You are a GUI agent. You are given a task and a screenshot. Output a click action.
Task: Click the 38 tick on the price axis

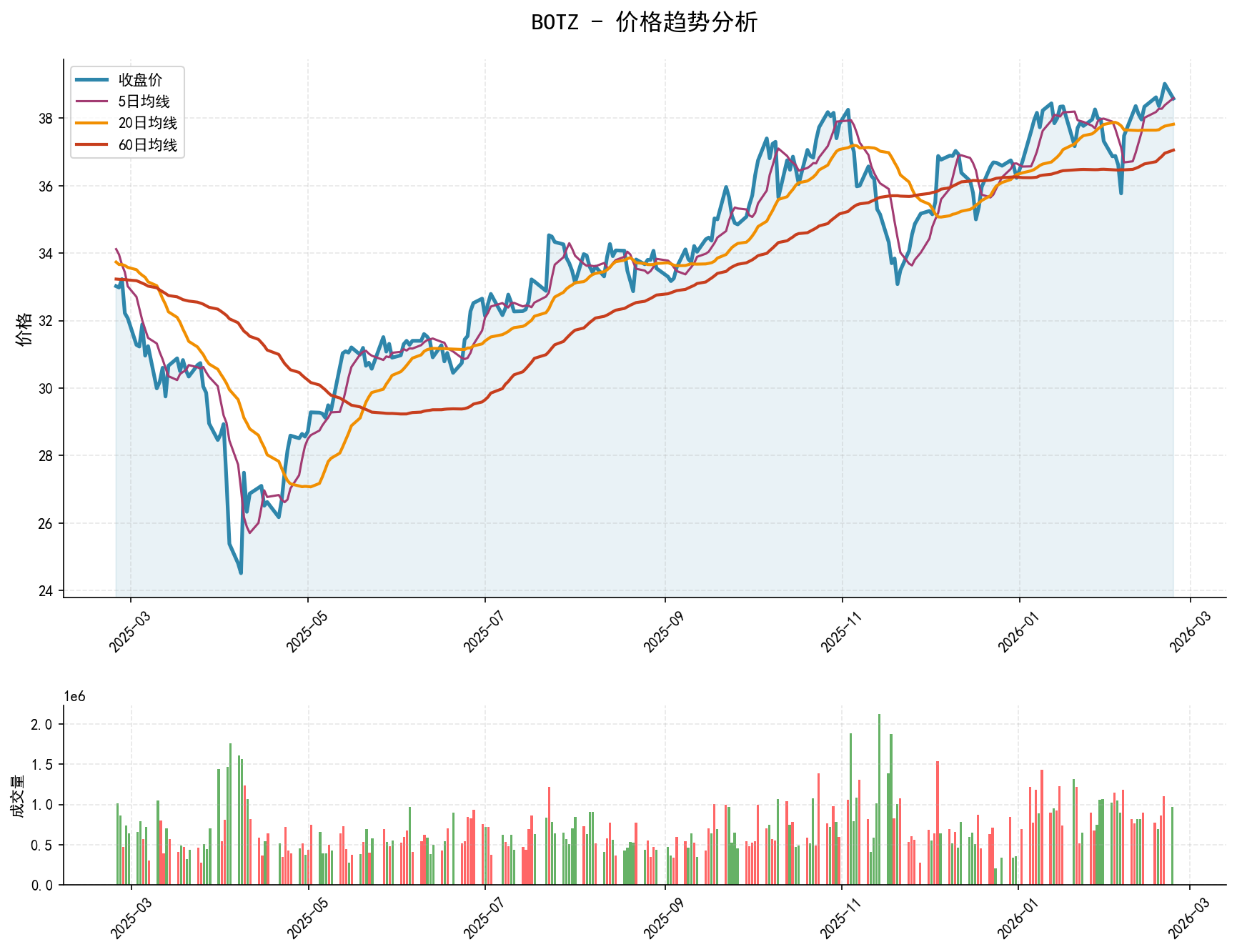tap(47, 119)
